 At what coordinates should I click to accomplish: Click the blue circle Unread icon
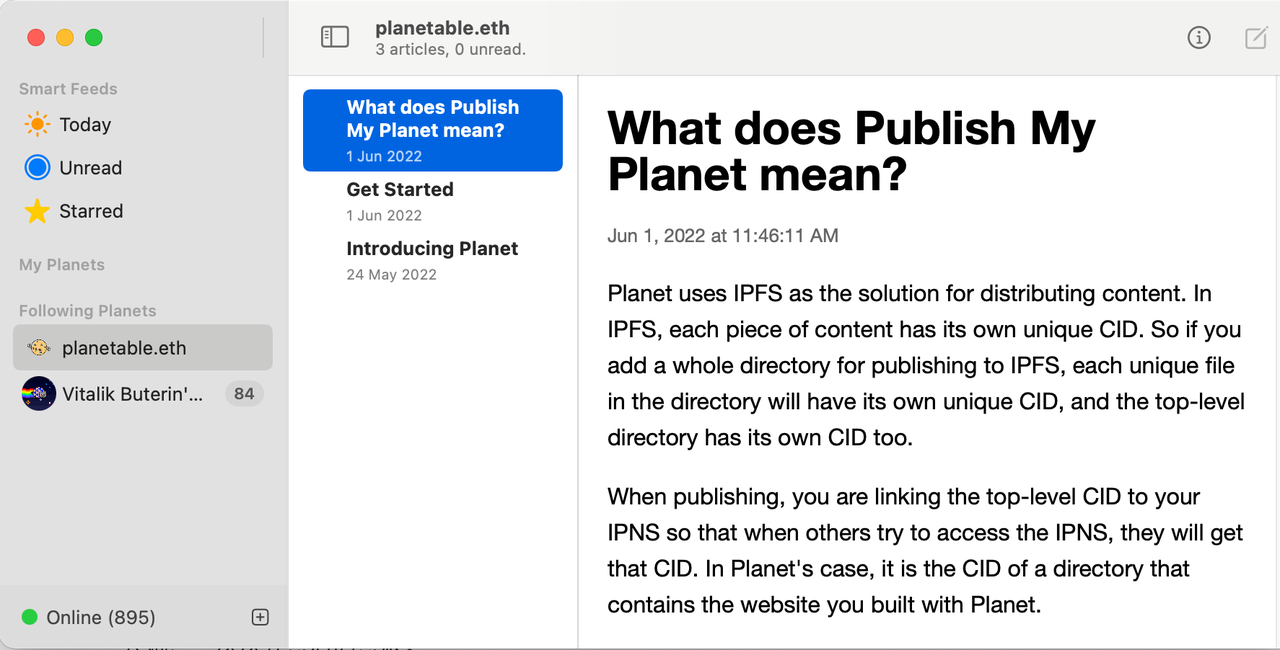coord(37,168)
